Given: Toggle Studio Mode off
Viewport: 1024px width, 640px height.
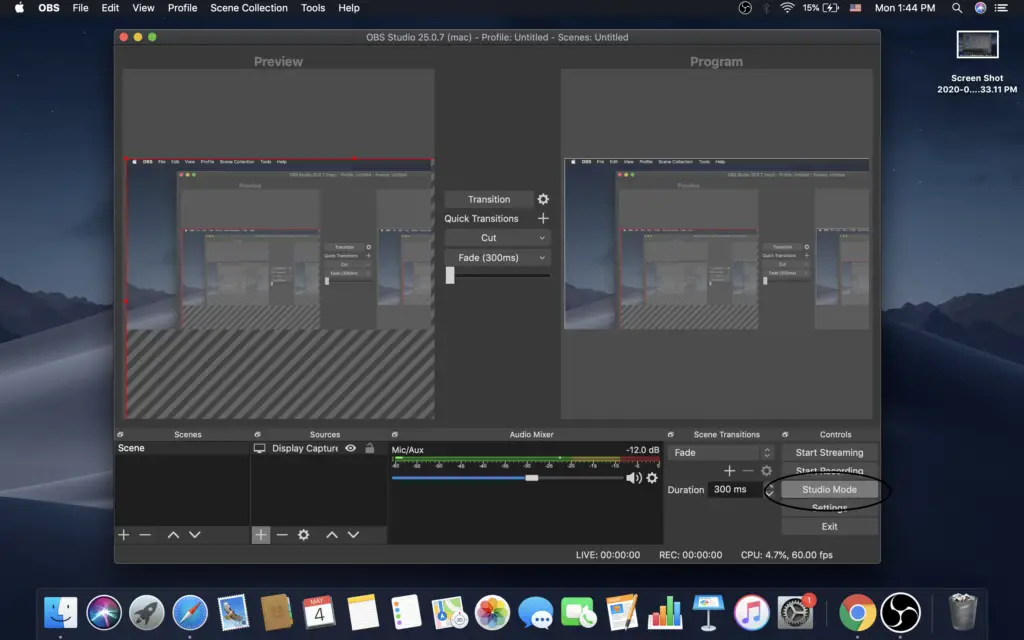Looking at the screenshot, I should coord(829,489).
